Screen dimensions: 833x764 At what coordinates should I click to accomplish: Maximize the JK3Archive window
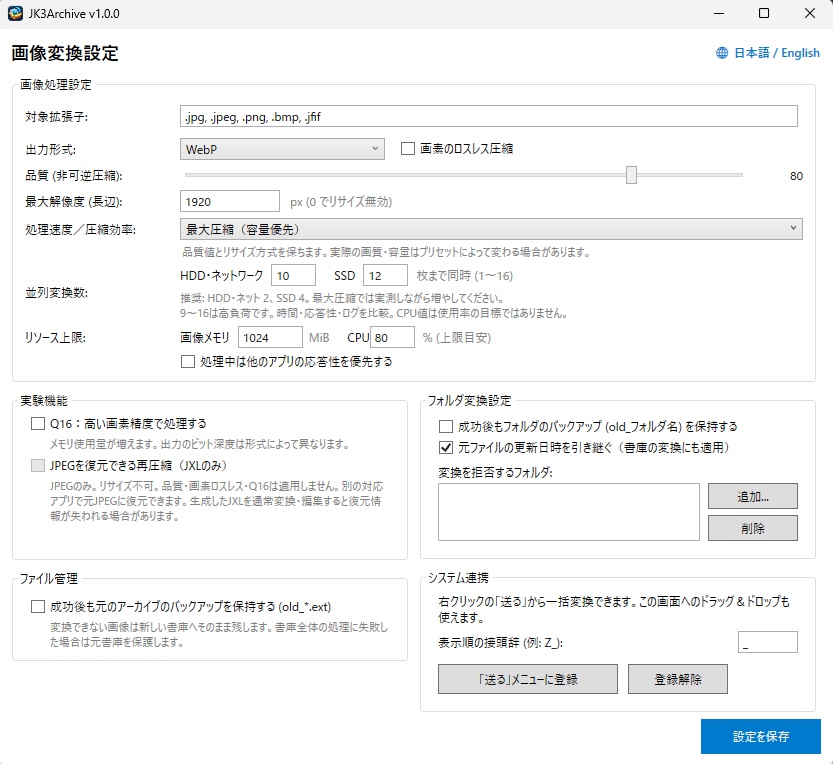764,13
